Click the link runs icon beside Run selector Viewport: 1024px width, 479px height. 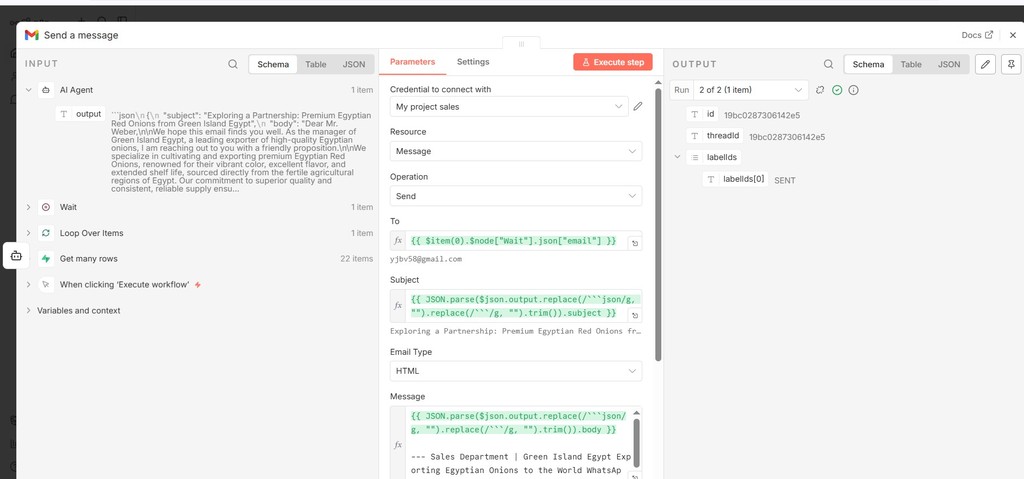[x=821, y=90]
